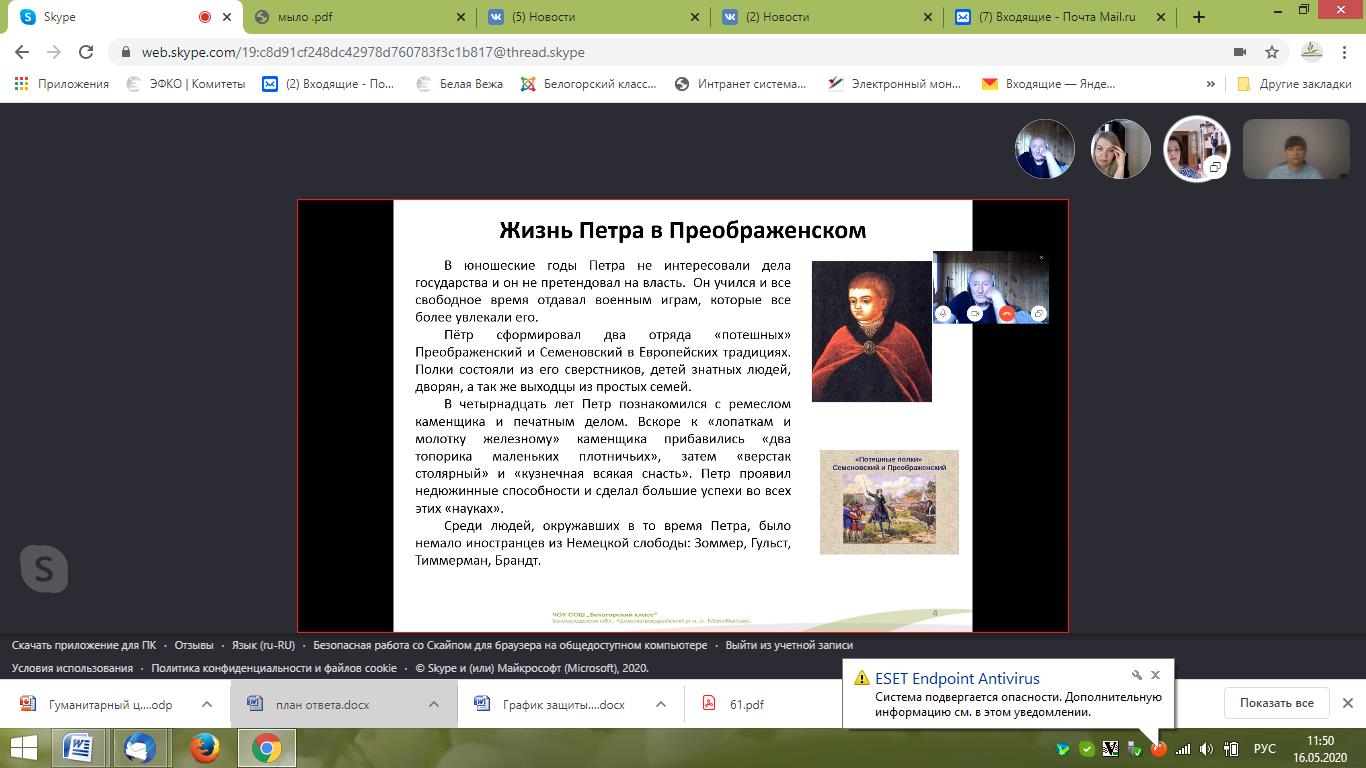Show more bookmarks with the chevron
Viewport: 1366px width, 768px height.
pyautogui.click(x=1211, y=84)
